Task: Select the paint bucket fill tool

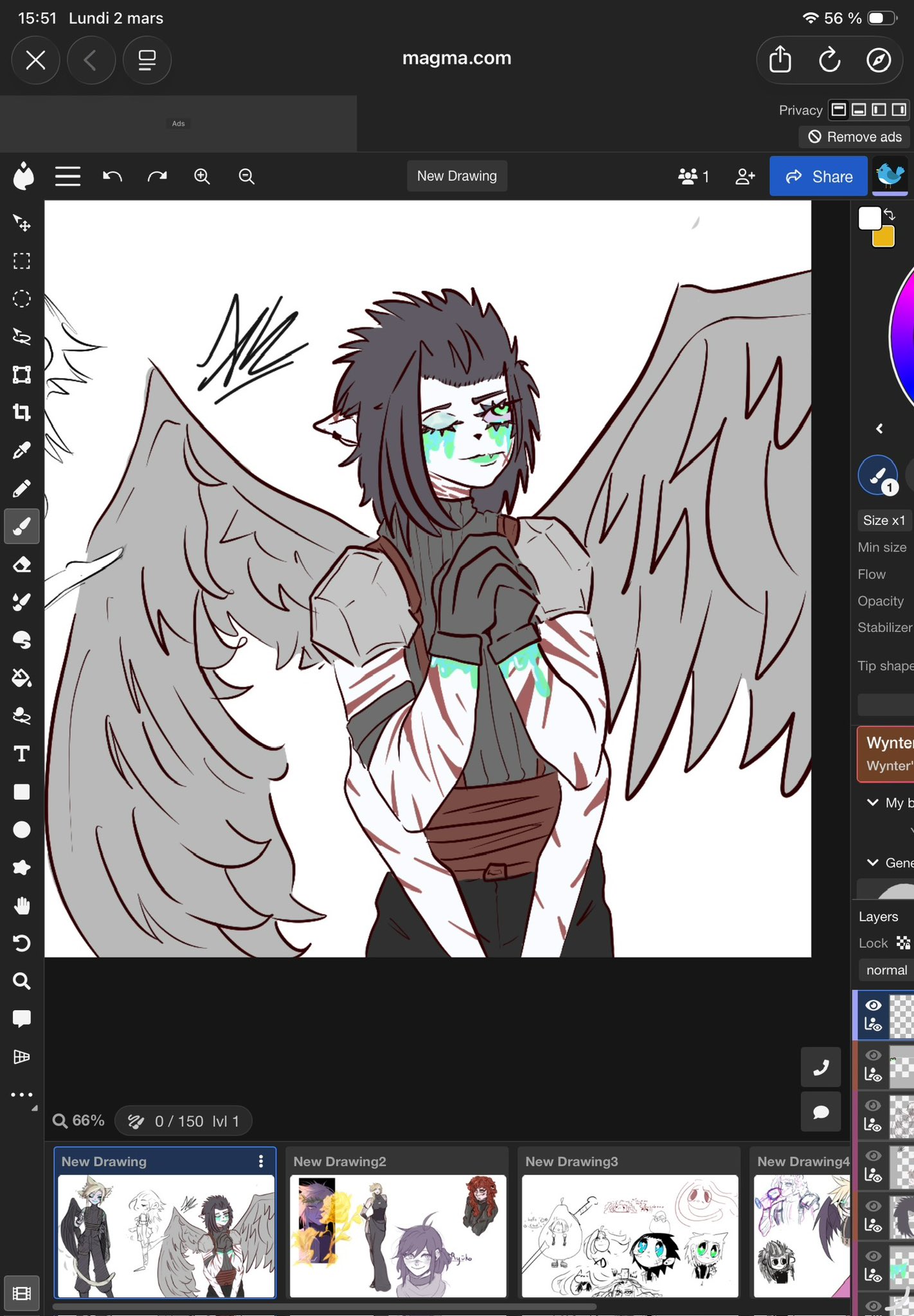Action: (x=22, y=678)
